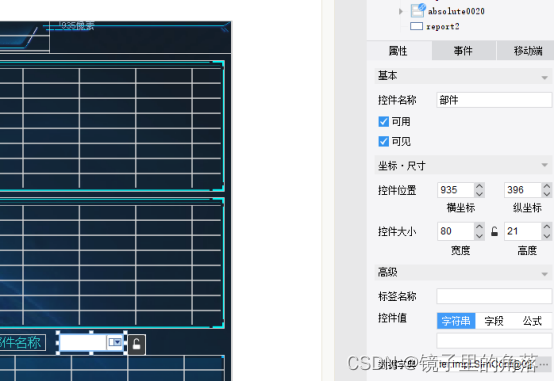Toggle the 可见 checkbox
Screen dimensions: 554x382
point(383,141)
